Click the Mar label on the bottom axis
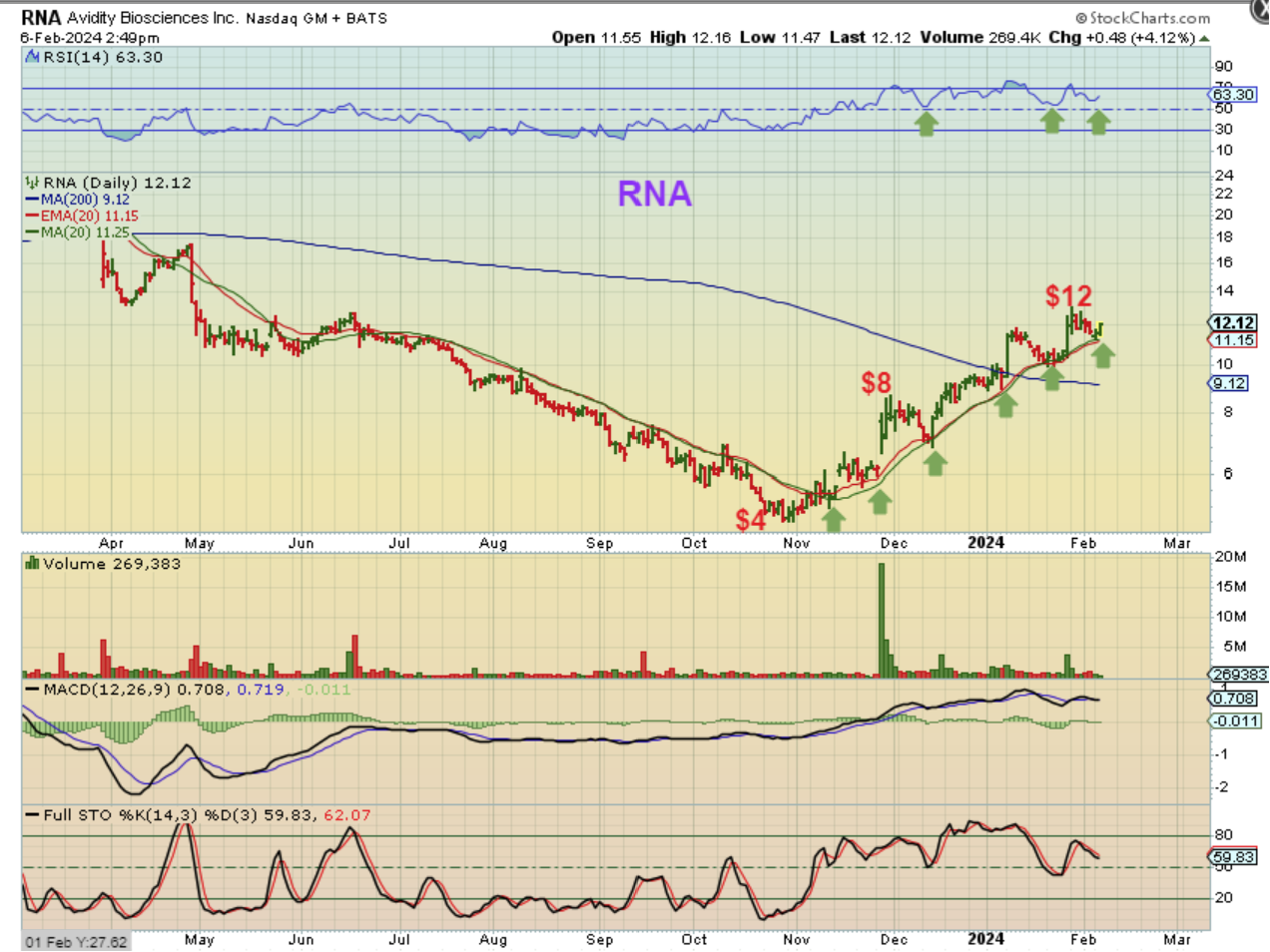Image resolution: width=1270 pixels, height=952 pixels. point(1177,939)
